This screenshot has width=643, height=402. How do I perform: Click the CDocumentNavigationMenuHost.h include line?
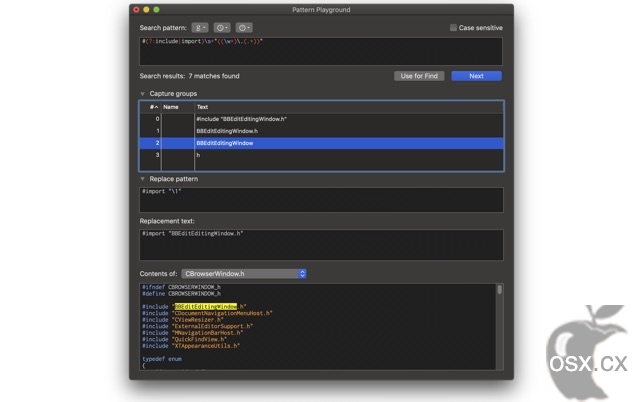(207, 313)
